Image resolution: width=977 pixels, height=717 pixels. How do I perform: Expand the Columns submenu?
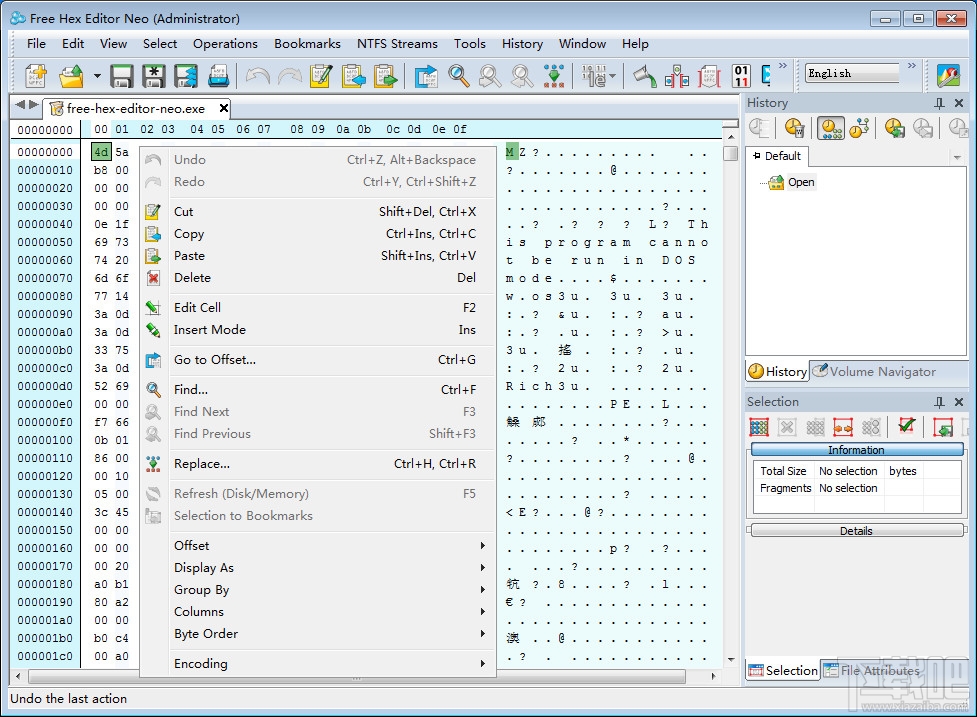pyautogui.click(x=318, y=612)
